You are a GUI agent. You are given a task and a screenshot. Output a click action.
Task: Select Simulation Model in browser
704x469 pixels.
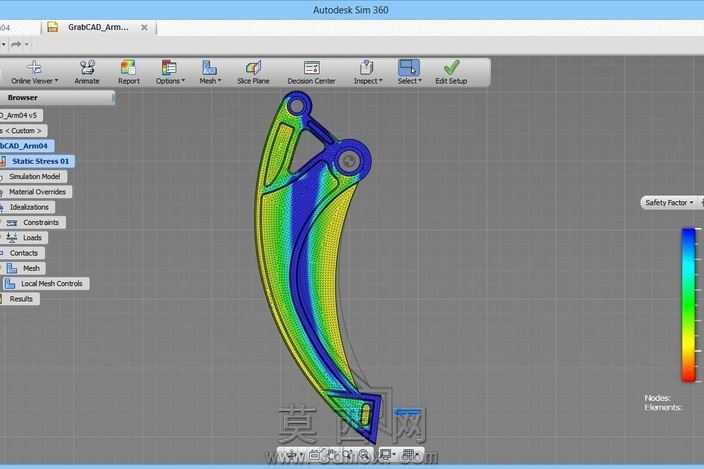(x=35, y=176)
